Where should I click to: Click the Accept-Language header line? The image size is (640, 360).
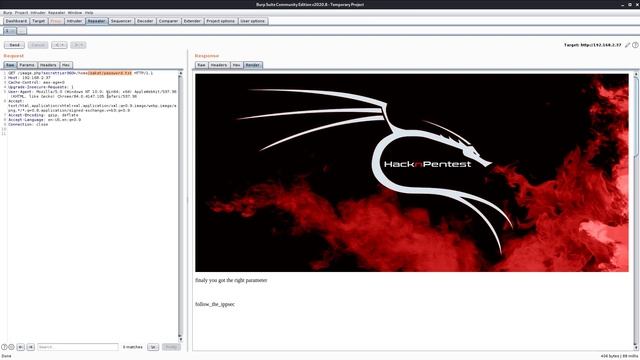[44, 120]
